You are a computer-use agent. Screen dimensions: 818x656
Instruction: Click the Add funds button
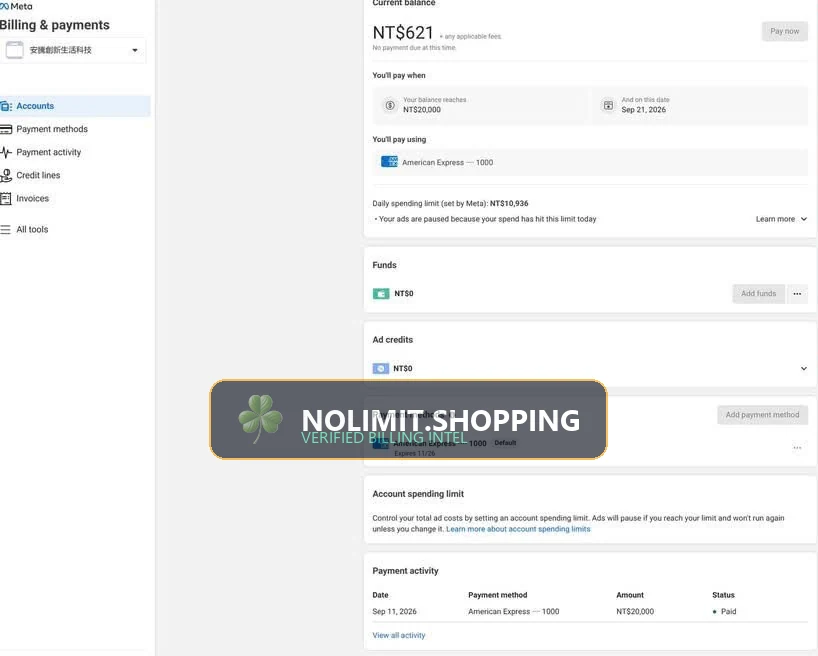[759, 294]
